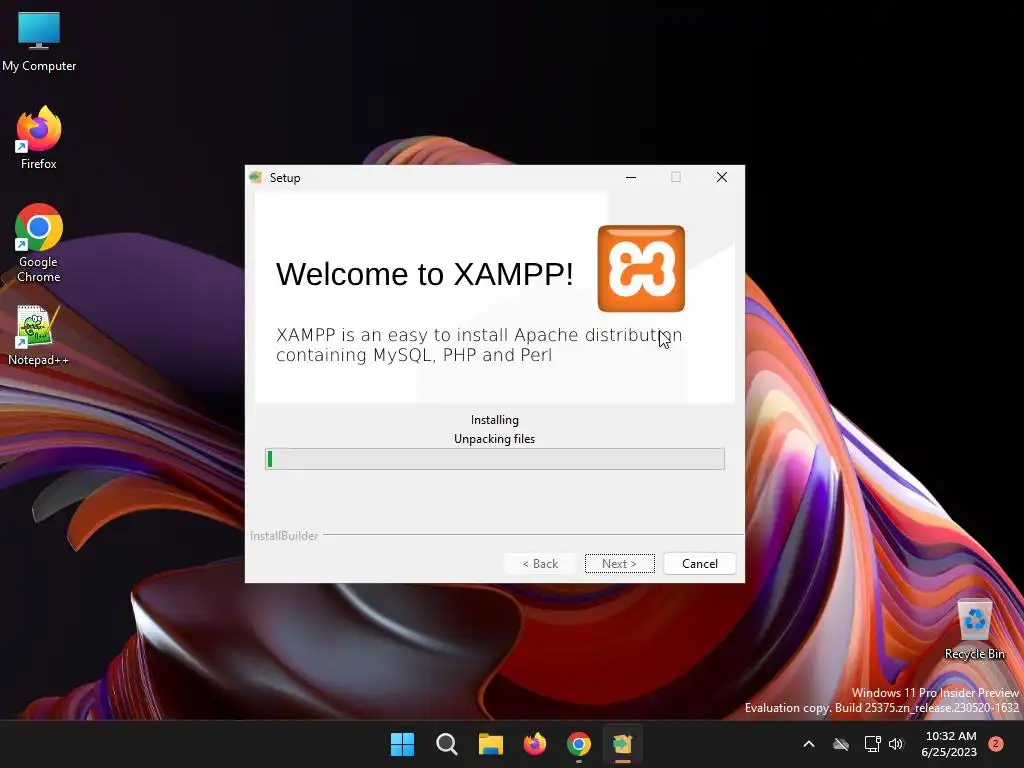The height and width of the screenshot is (768, 1024).
Task: Click the orange XAMPP logo in Setup
Action: [x=641, y=268]
